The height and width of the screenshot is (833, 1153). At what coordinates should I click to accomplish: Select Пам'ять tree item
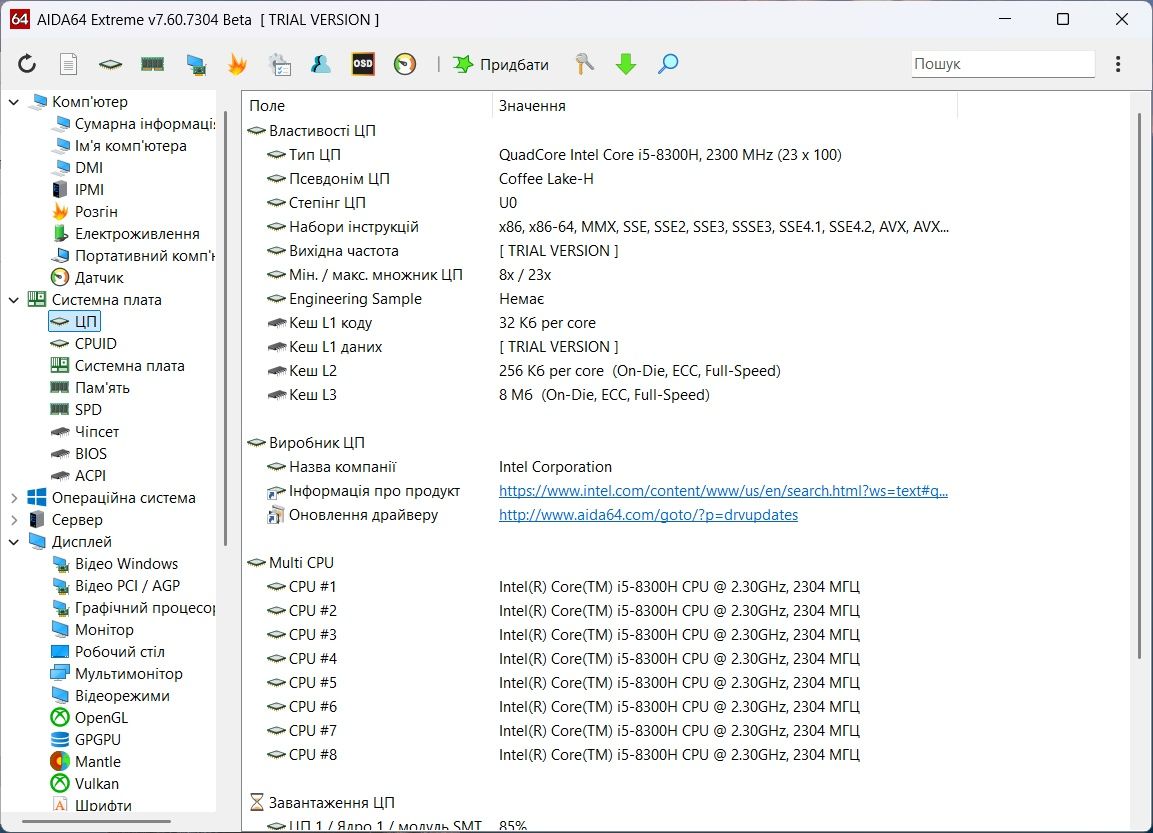coord(90,387)
